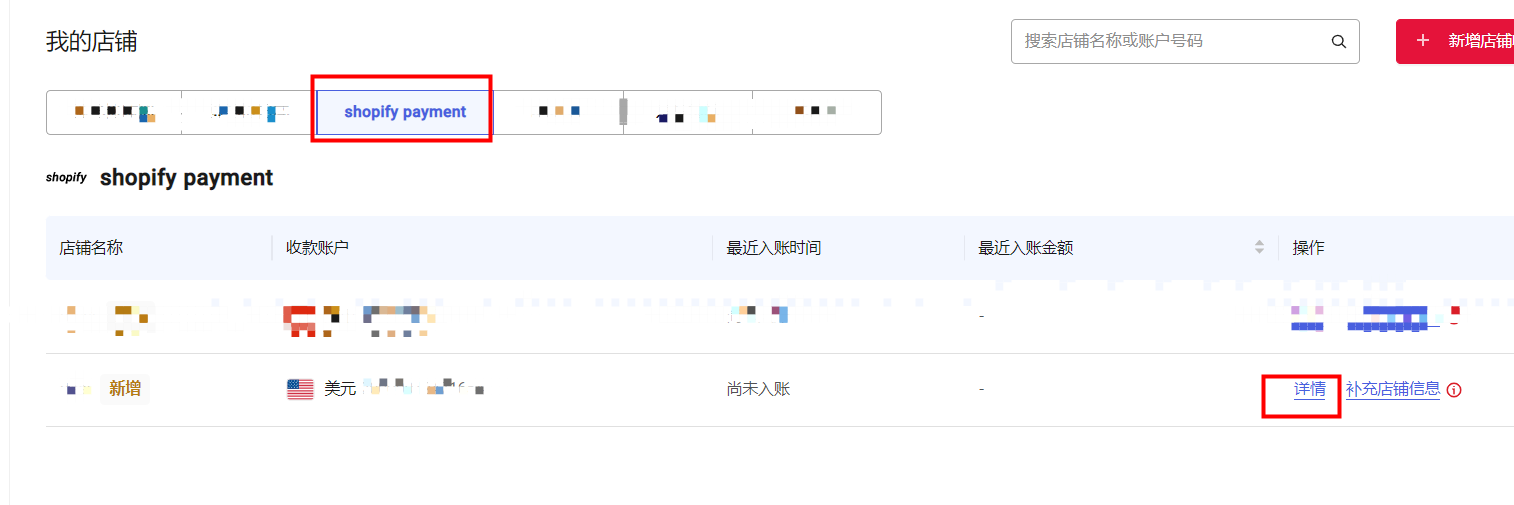Click the 店铺名称 column header
1514x505 pixels.
tap(91, 248)
